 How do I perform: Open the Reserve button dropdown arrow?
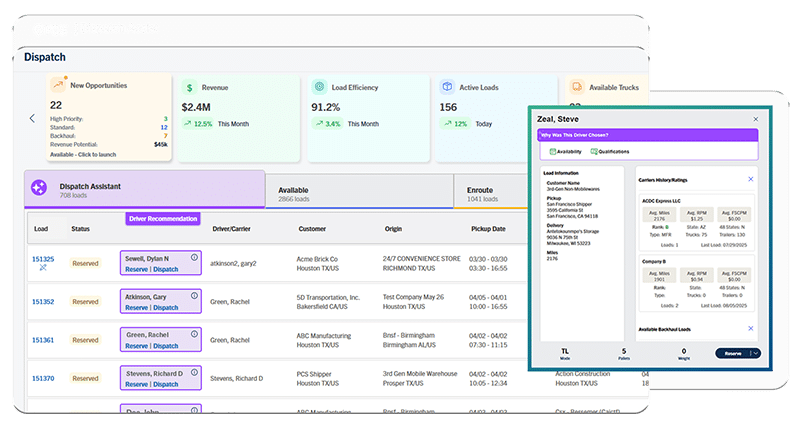click(x=756, y=353)
